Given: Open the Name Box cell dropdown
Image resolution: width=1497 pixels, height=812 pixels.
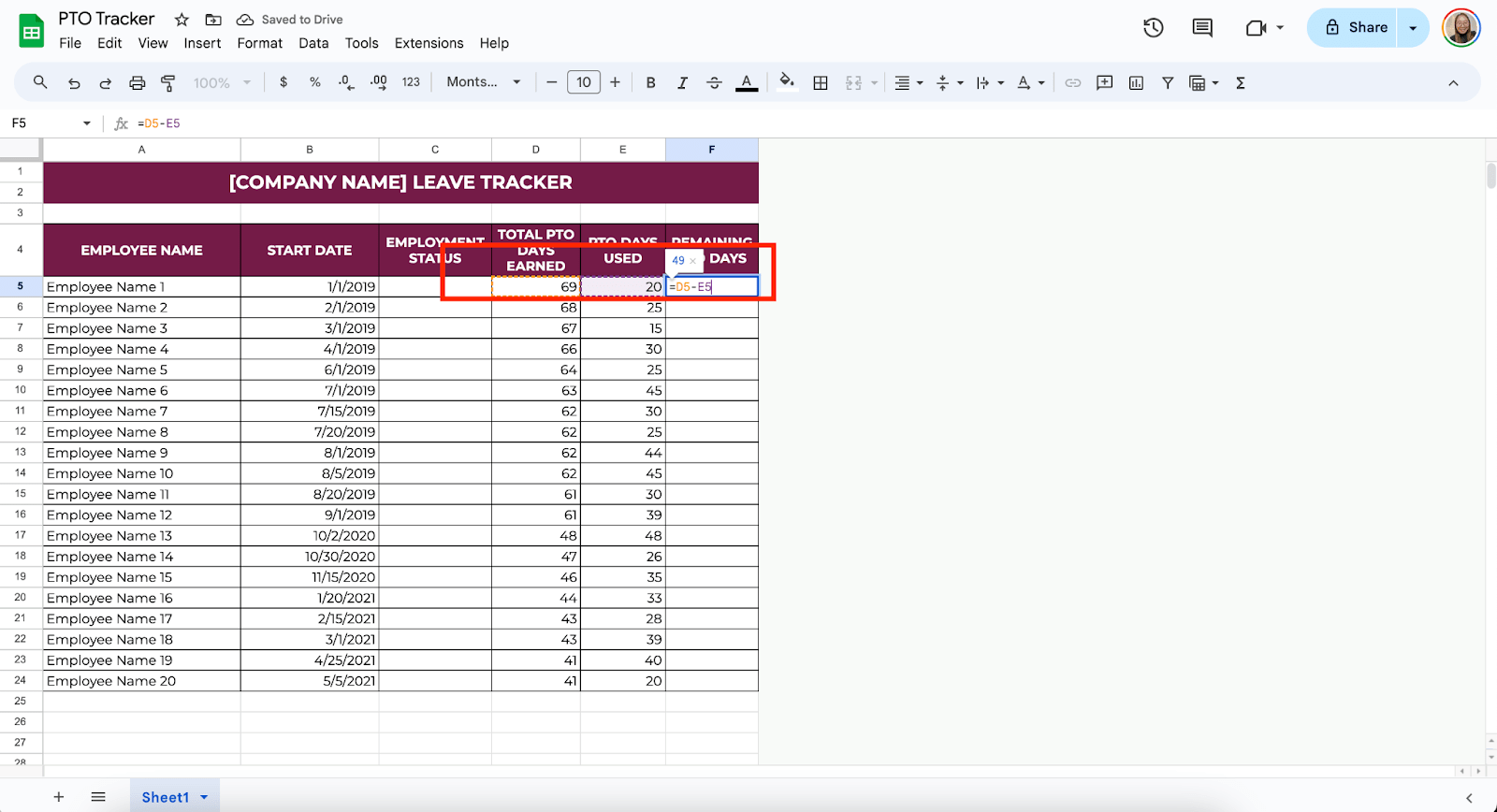Looking at the screenshot, I should point(87,123).
